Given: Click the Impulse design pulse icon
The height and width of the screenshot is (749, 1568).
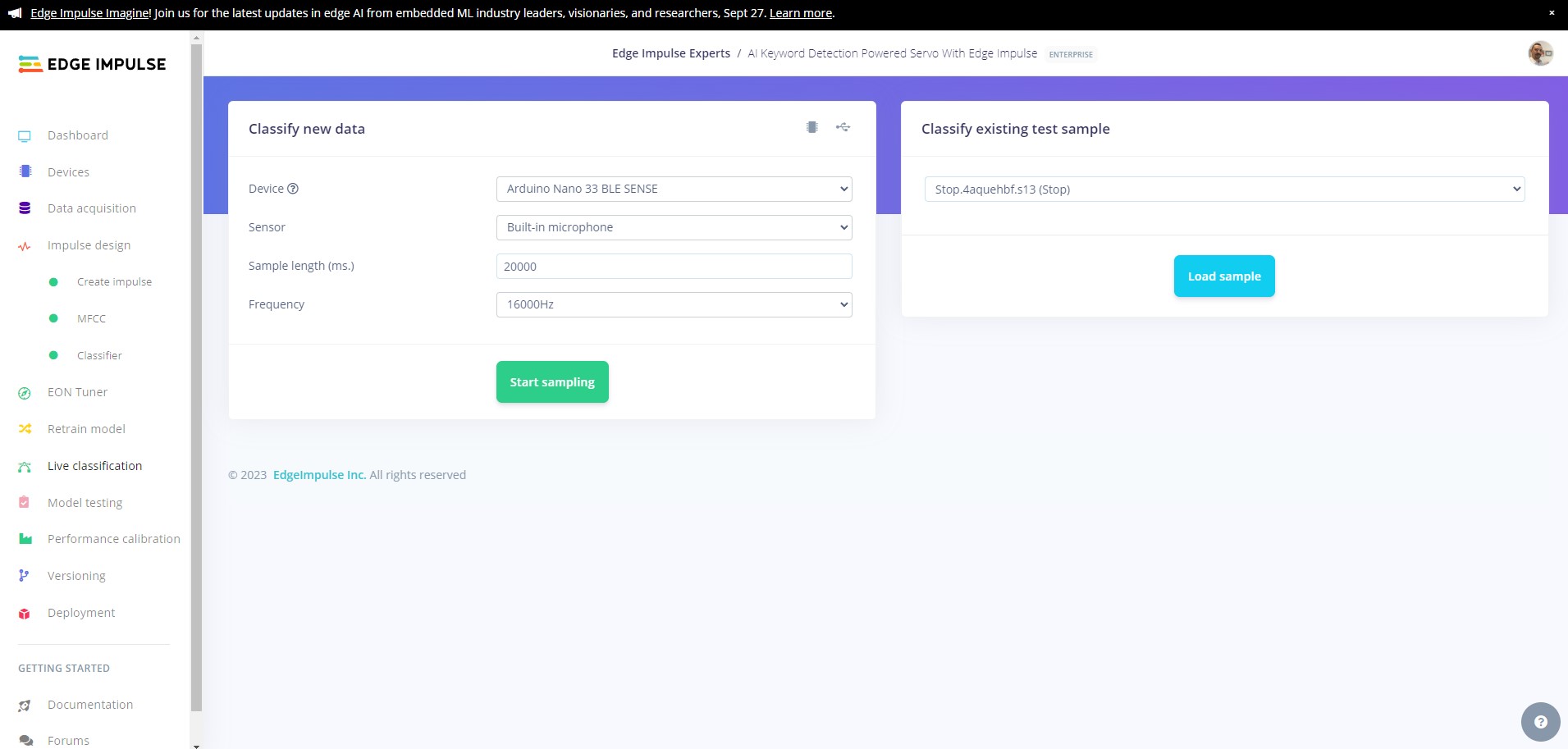Looking at the screenshot, I should [x=25, y=246].
